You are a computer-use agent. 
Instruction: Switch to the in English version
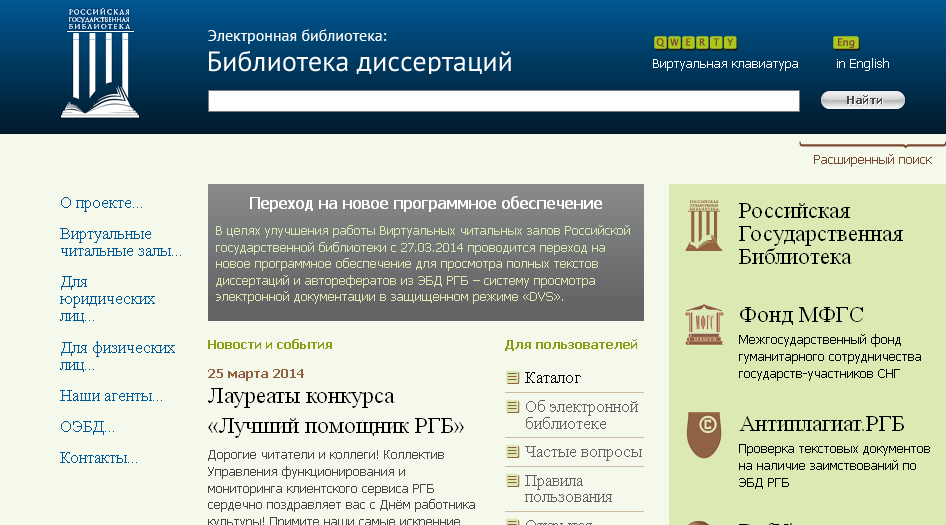(862, 64)
